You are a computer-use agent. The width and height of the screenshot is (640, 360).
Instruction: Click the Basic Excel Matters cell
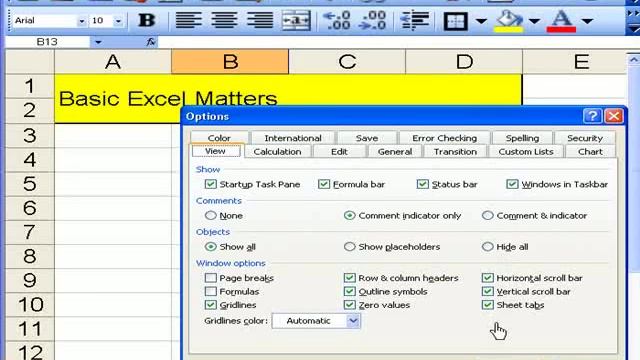pyautogui.click(x=288, y=98)
